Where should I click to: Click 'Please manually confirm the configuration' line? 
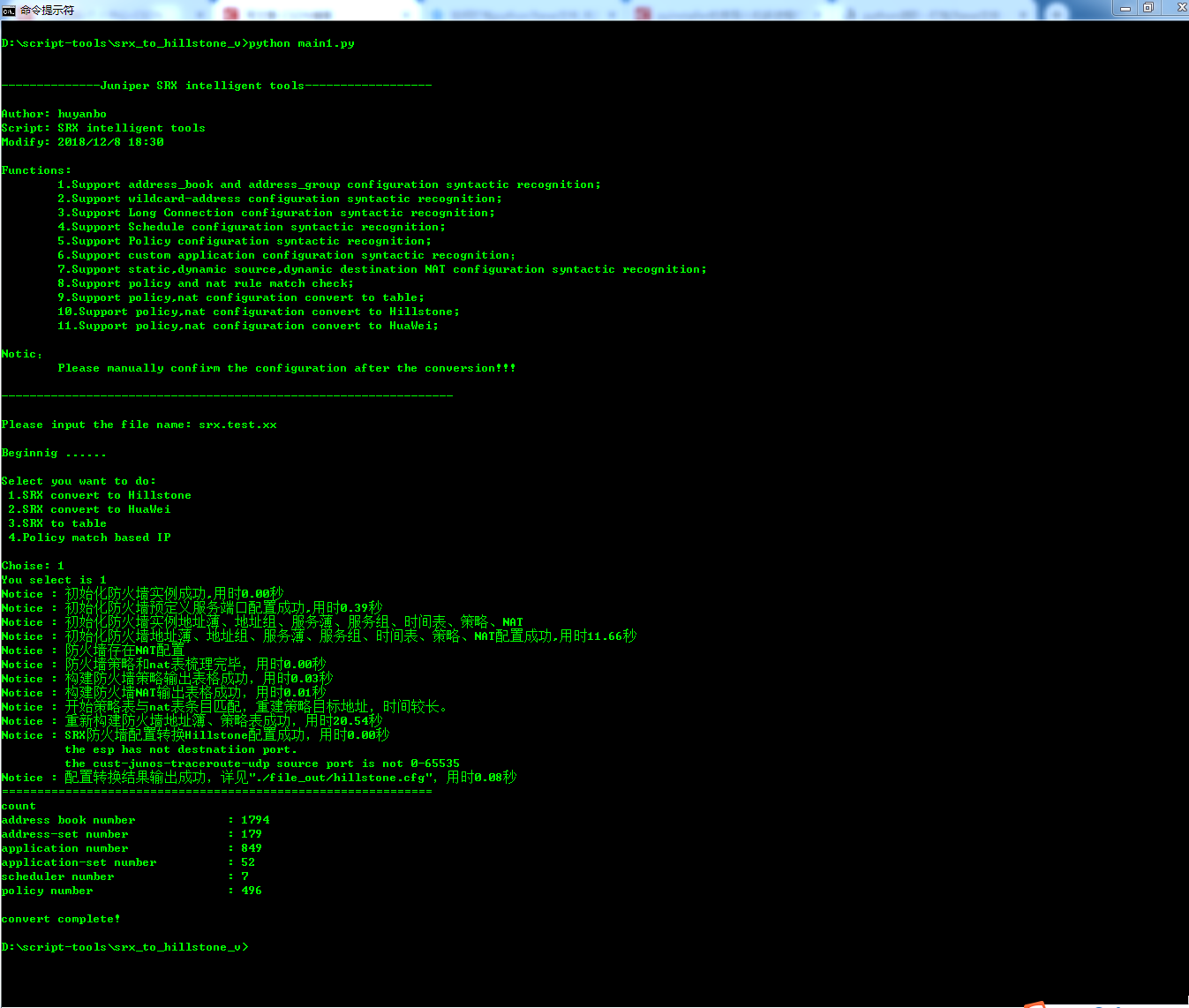point(287,368)
